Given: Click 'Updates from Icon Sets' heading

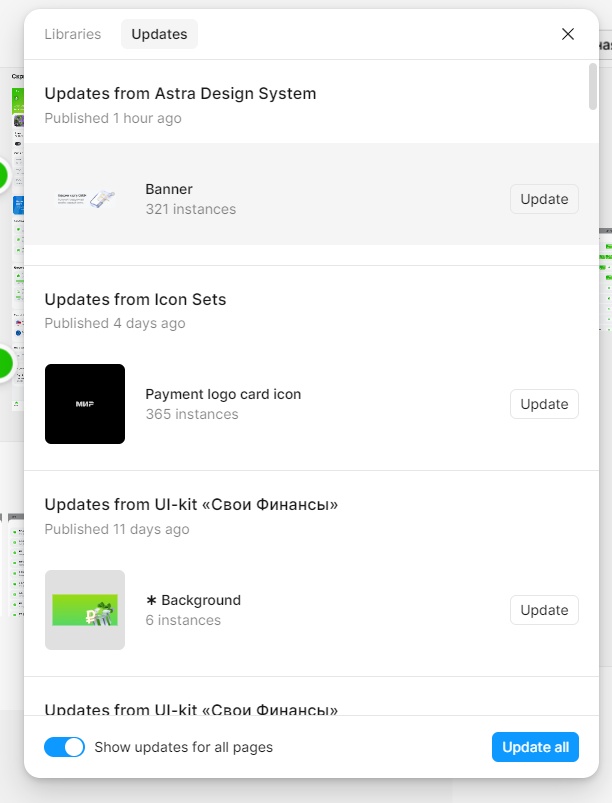Looking at the screenshot, I should (x=135, y=300).
